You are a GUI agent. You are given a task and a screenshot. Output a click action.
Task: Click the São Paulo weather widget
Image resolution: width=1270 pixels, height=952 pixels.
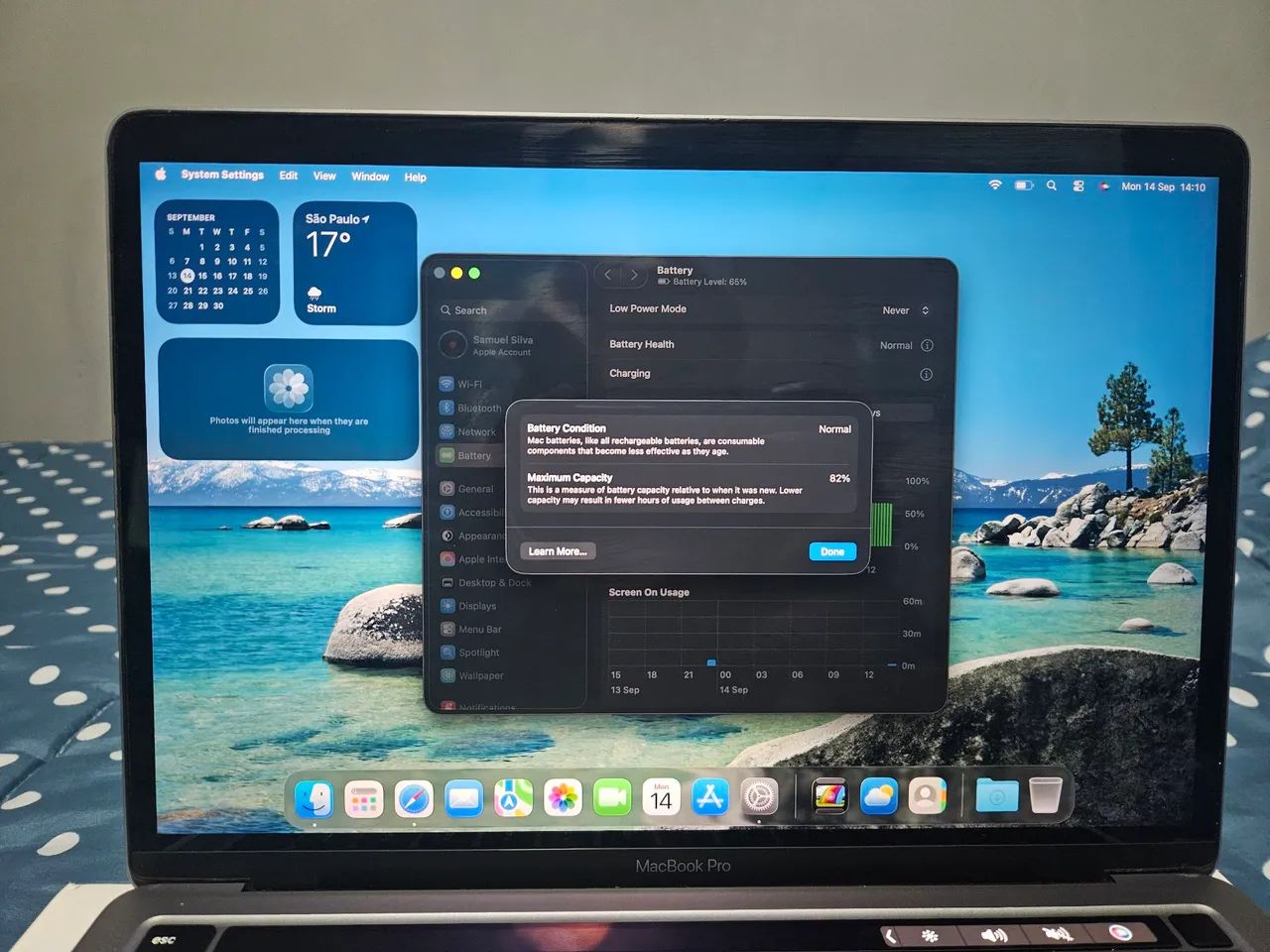(355, 263)
